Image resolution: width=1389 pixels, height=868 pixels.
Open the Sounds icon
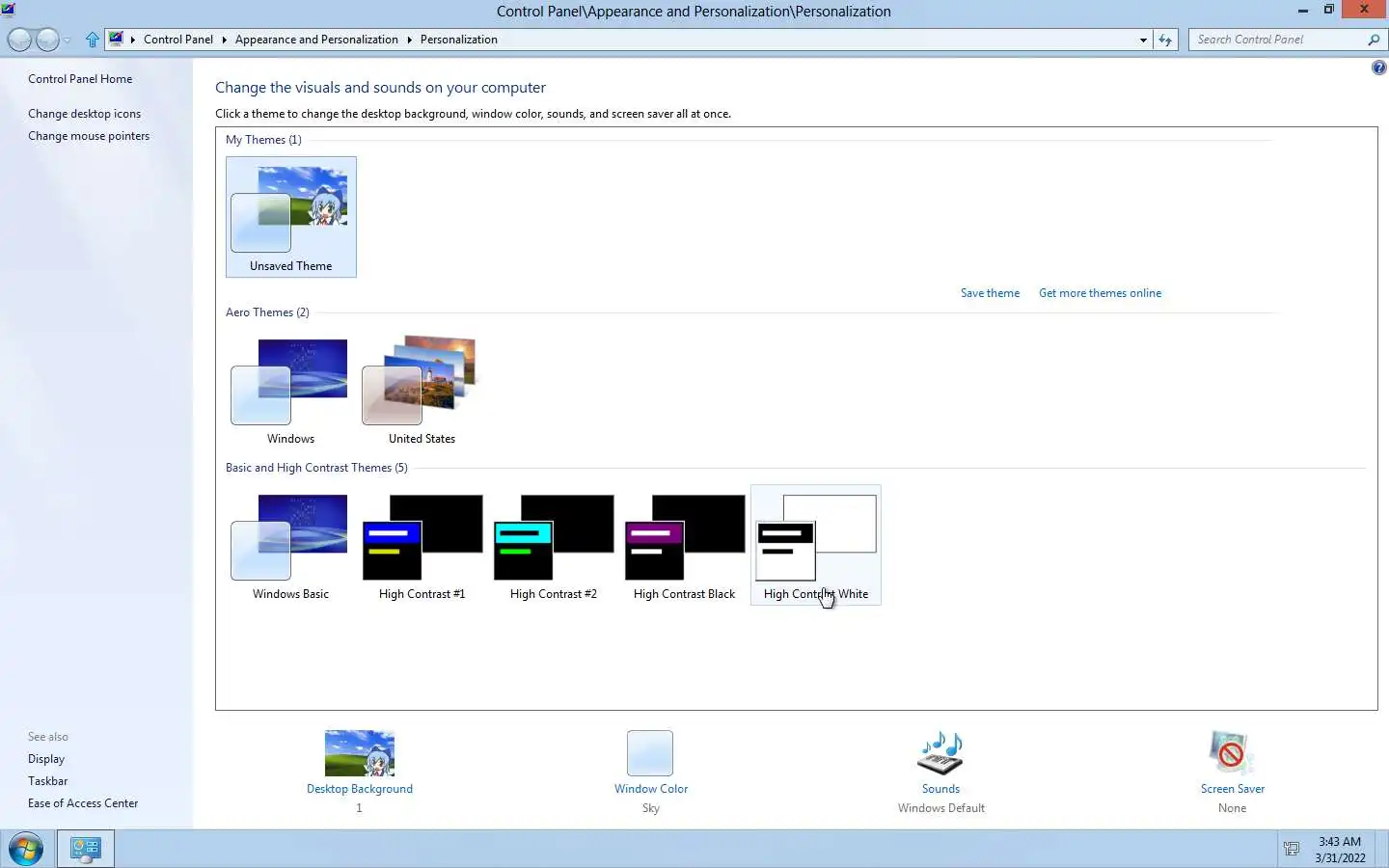click(x=940, y=753)
